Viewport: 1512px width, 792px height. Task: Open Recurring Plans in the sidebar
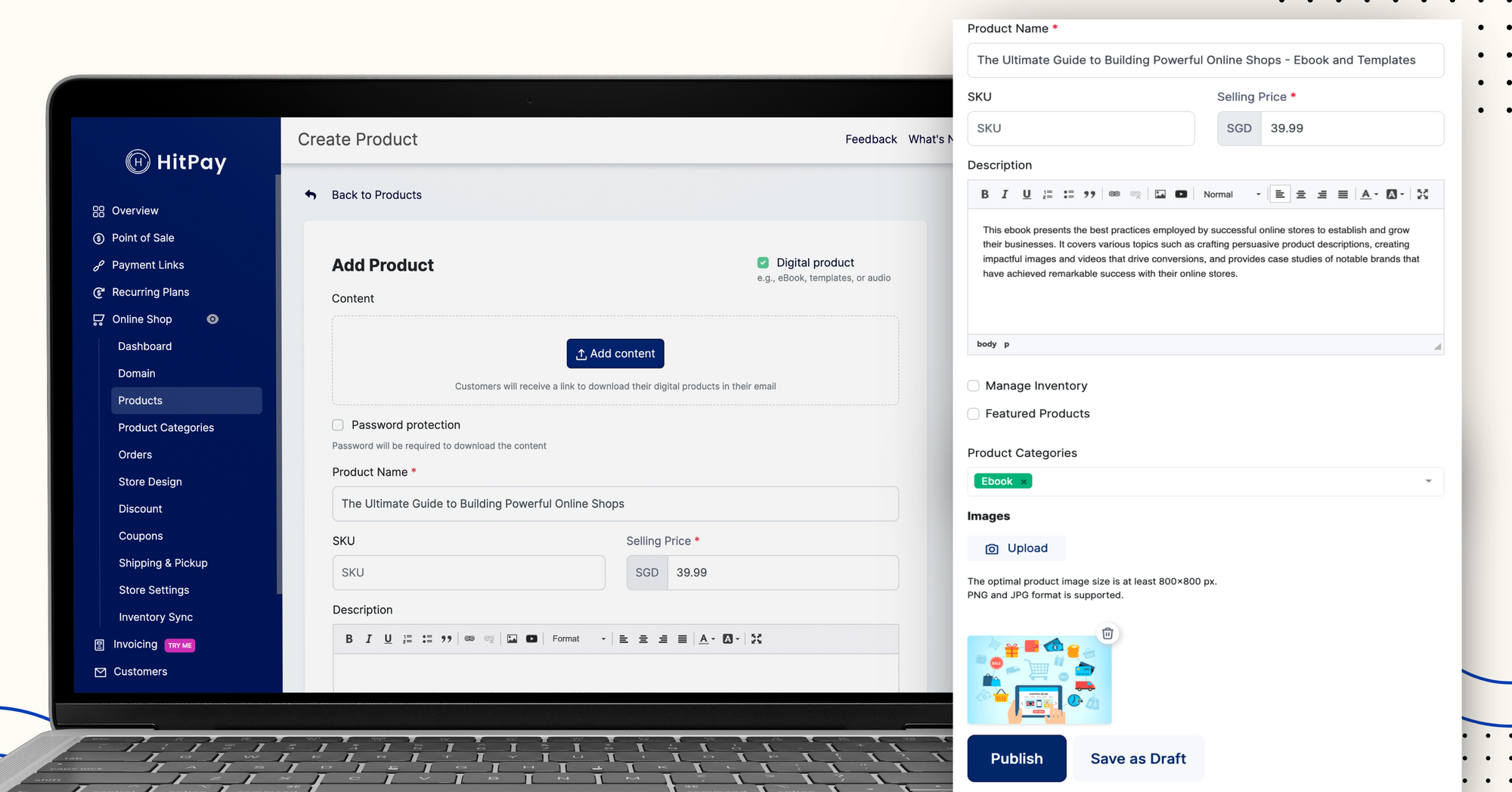150,293
